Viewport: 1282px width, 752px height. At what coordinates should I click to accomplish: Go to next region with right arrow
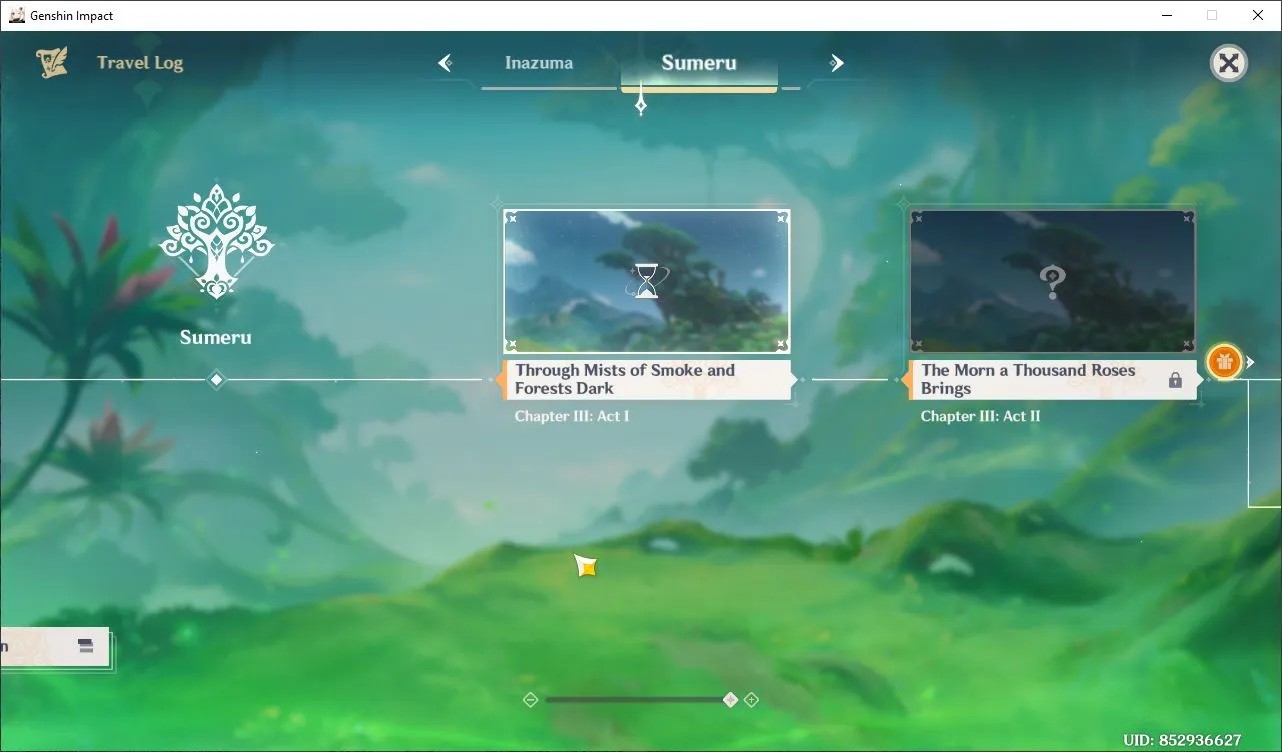836,63
